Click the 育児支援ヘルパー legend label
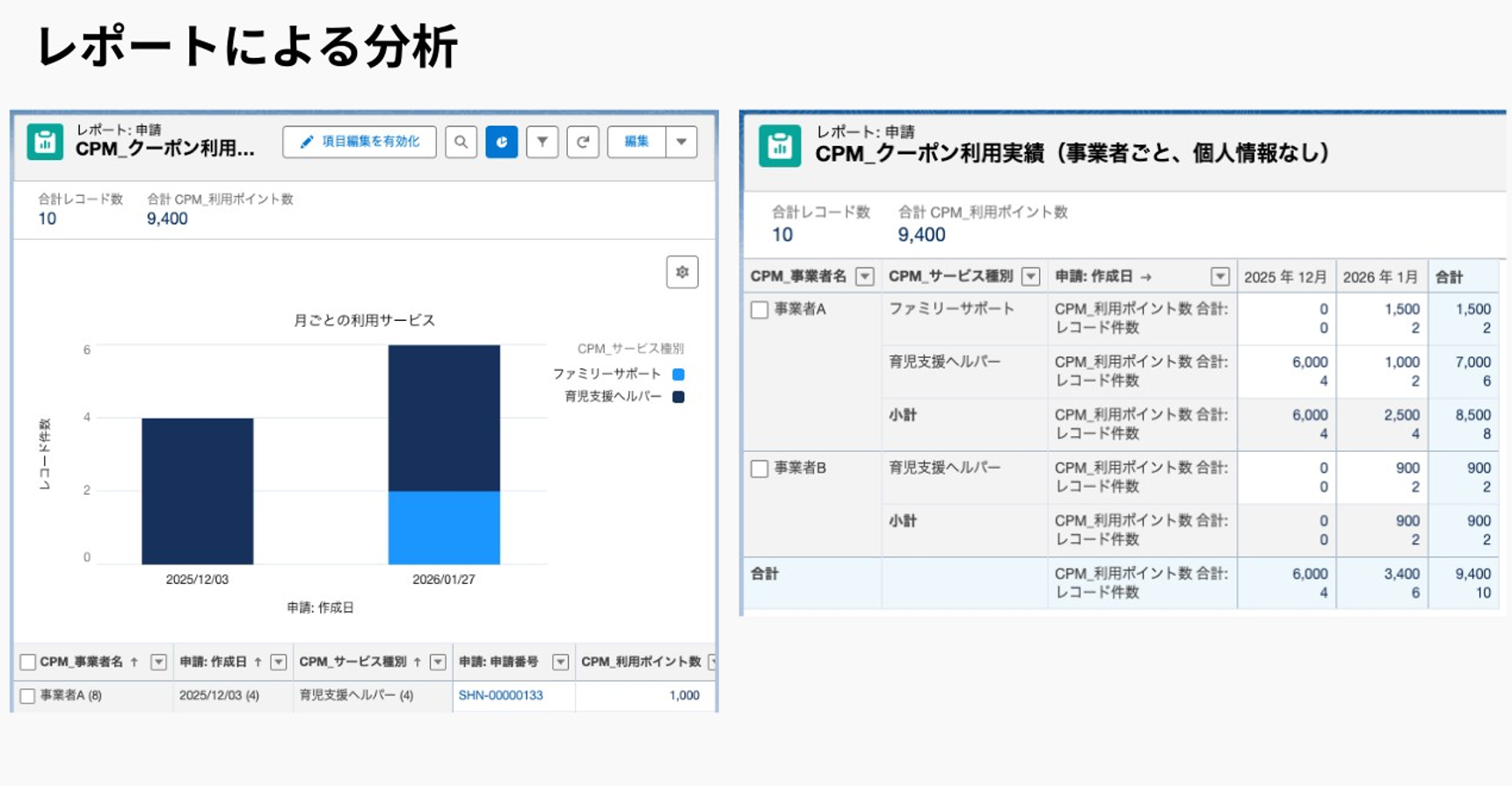The height and width of the screenshot is (786, 1512). click(614, 397)
